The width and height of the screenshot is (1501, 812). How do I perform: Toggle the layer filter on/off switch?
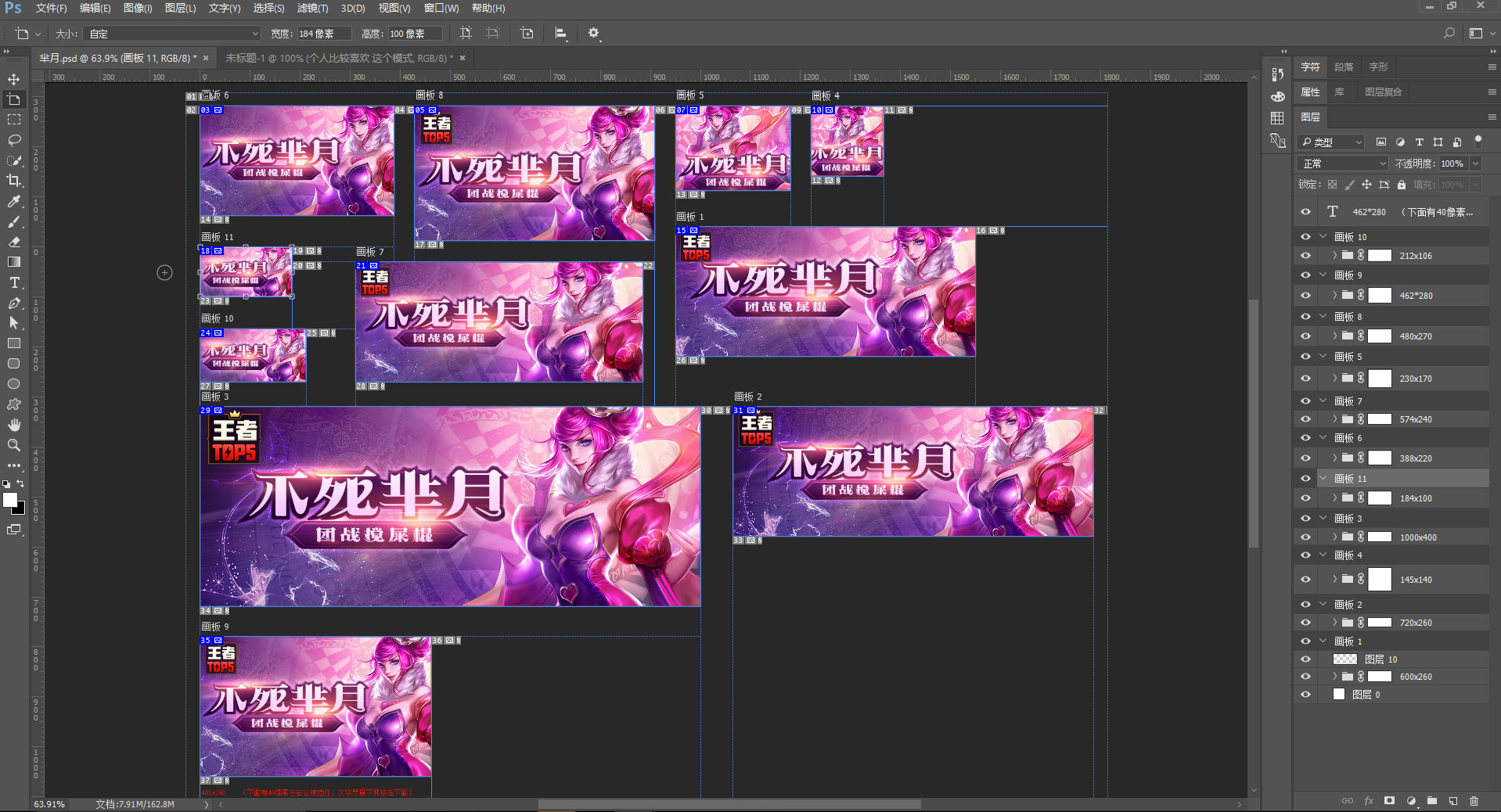point(1478,141)
